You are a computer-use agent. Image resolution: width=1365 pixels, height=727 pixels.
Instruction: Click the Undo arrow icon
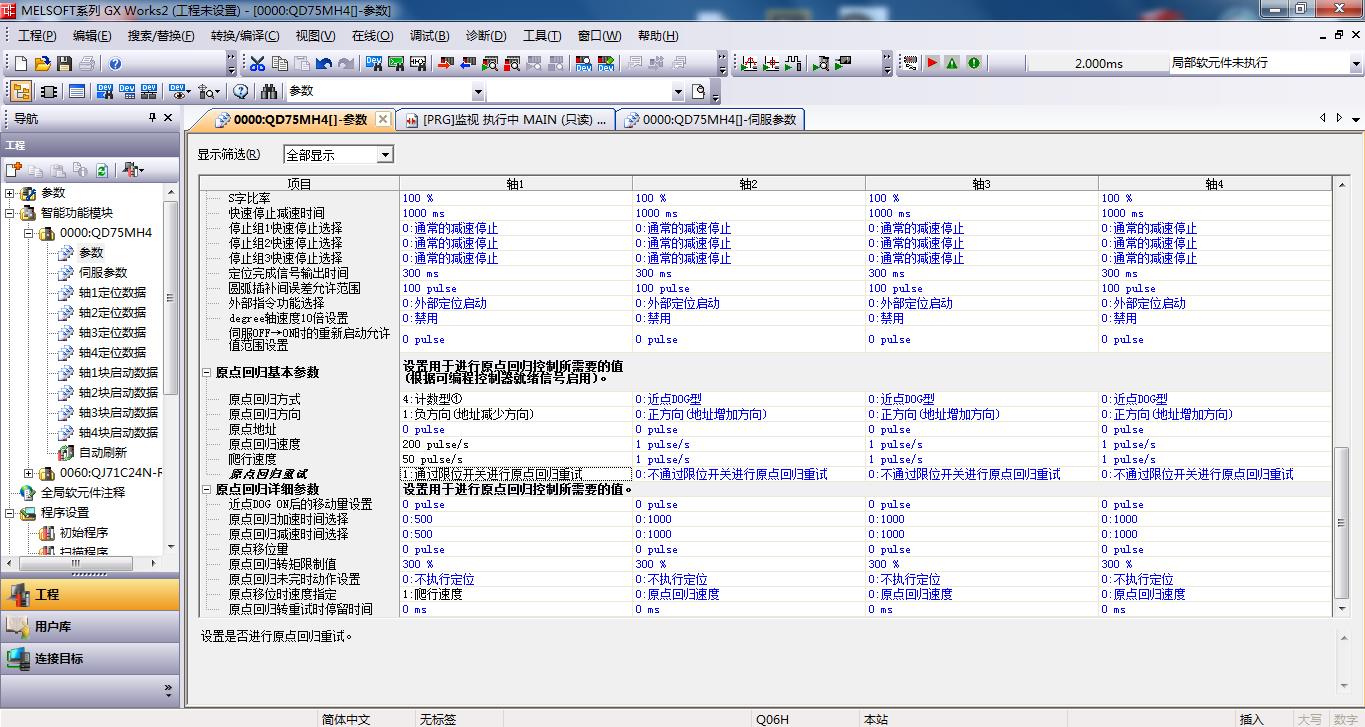tap(323, 63)
